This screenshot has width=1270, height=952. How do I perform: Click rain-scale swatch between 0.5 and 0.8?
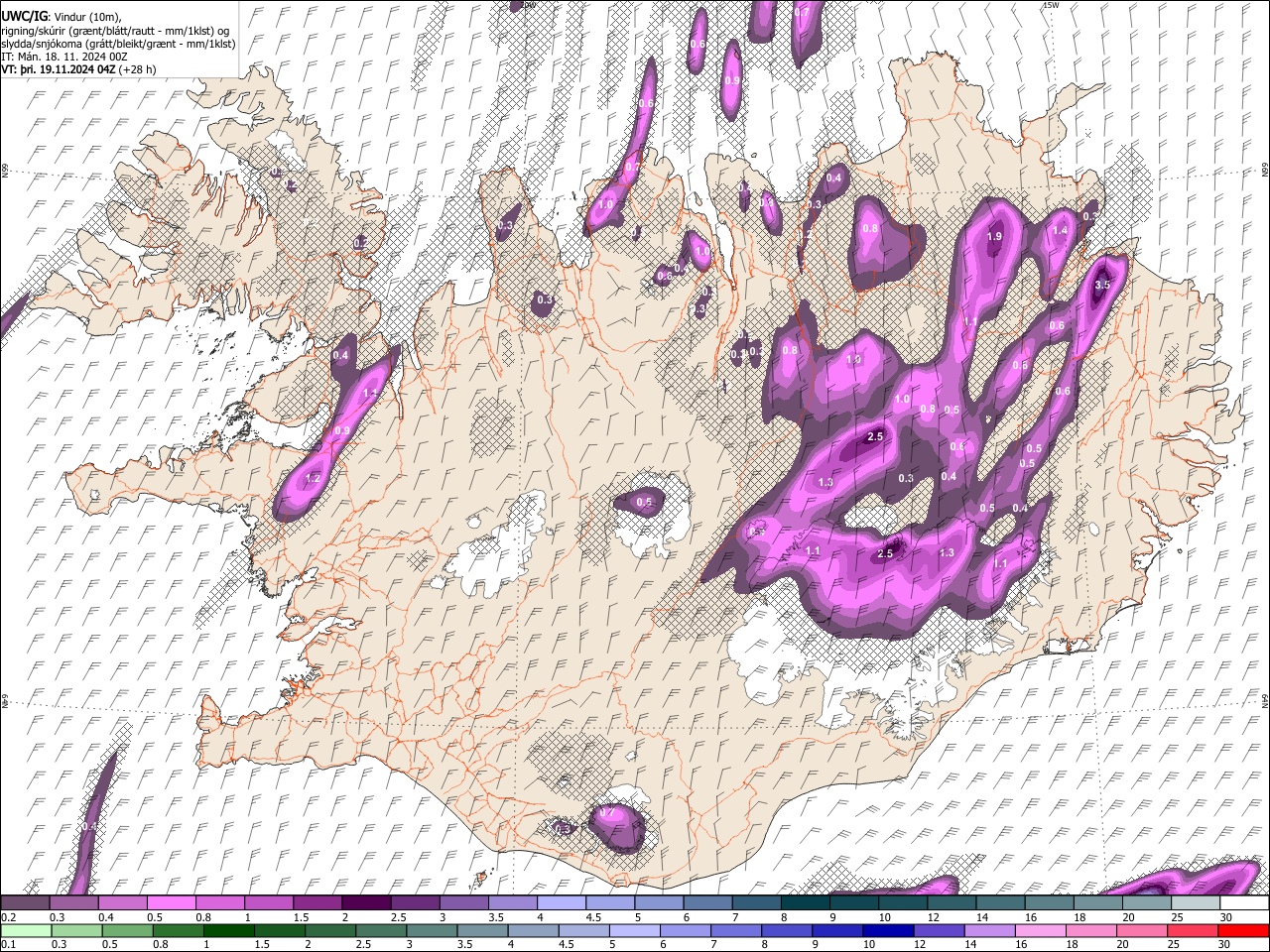pyautogui.click(x=126, y=931)
